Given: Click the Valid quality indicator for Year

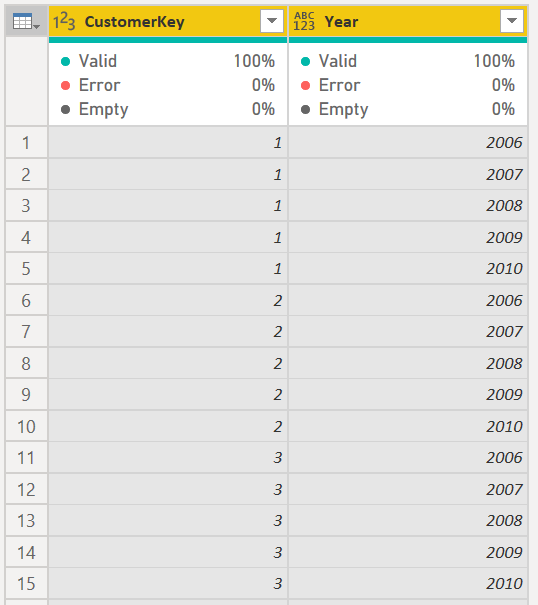Looking at the screenshot, I should click(408, 61).
